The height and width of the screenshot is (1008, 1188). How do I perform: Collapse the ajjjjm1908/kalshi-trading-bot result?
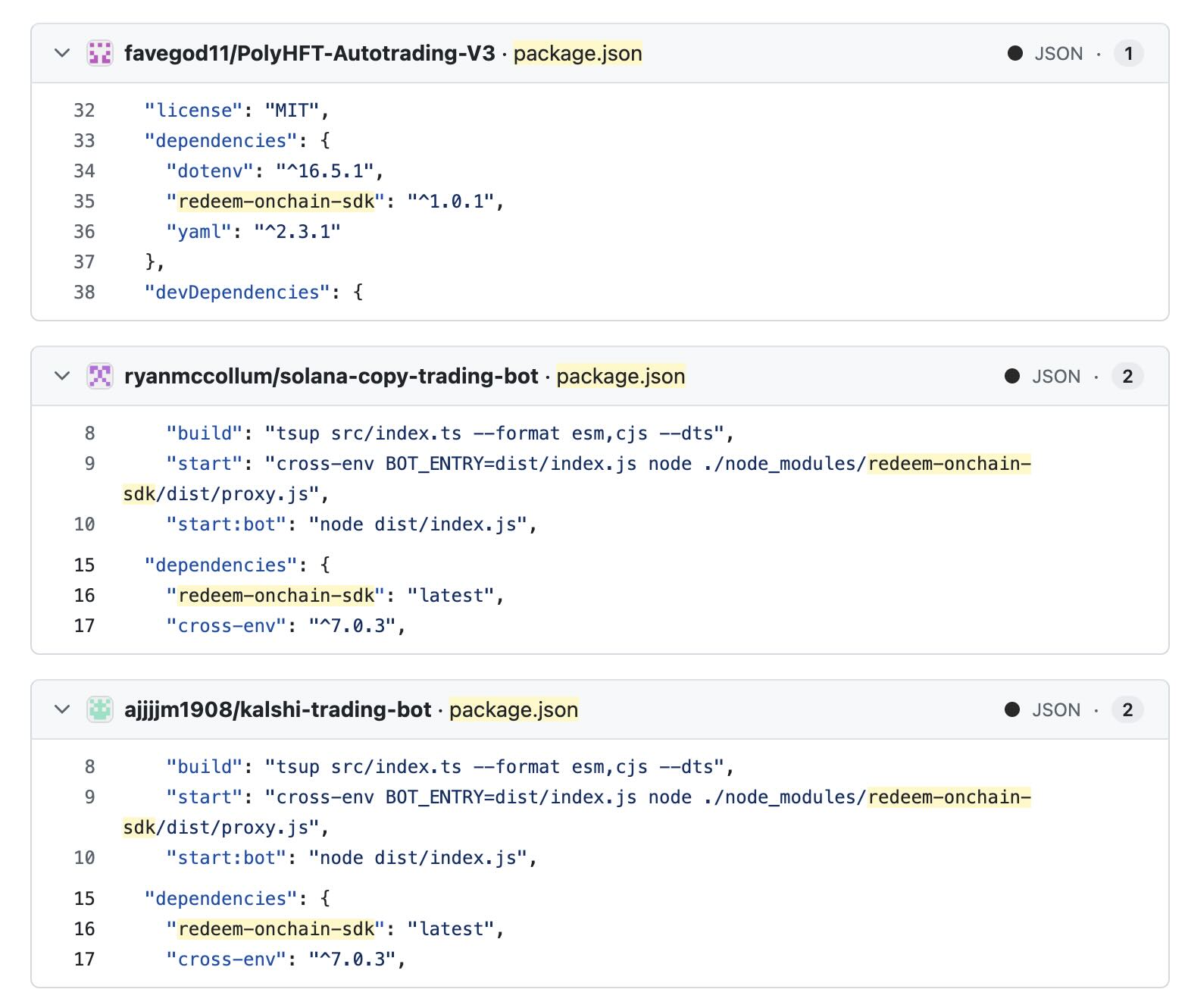[62, 709]
